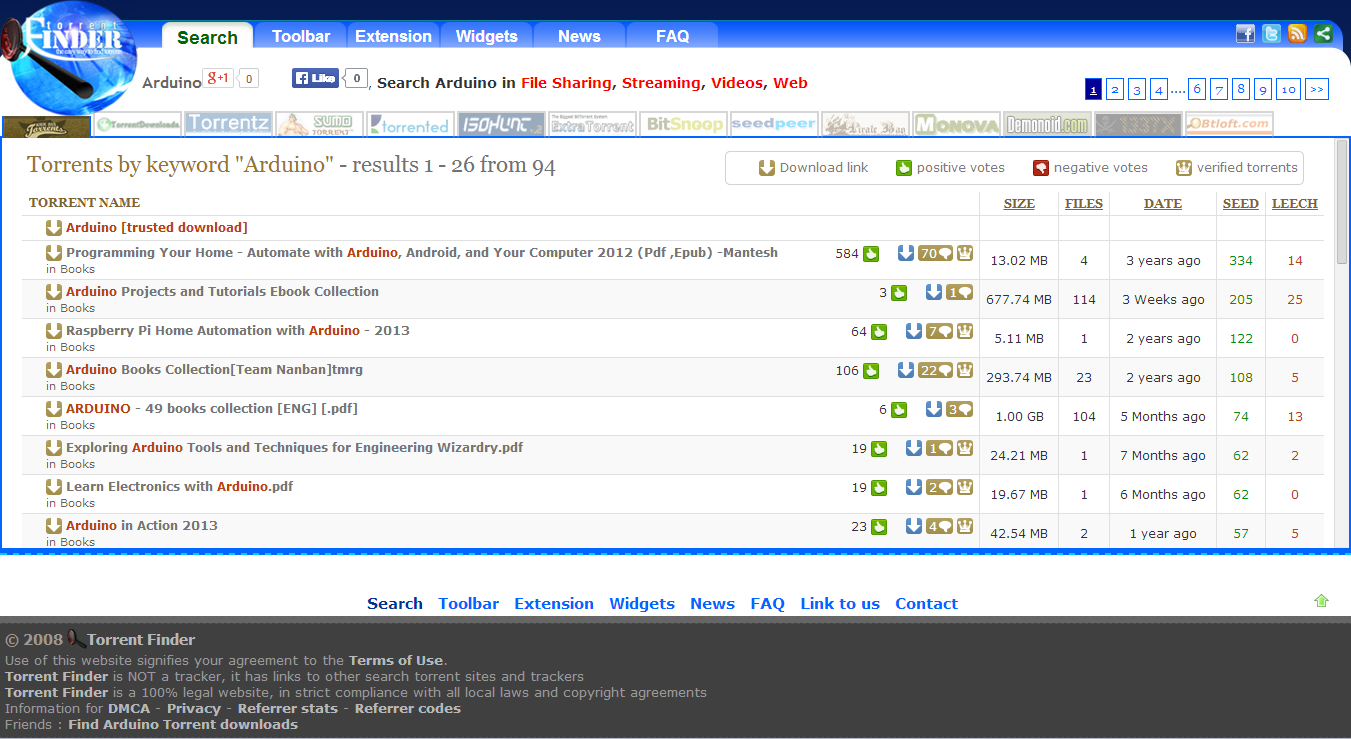Switch to the Sumo Torrent site tab
Image resolution: width=1351 pixels, height=739 pixels.
(x=320, y=124)
